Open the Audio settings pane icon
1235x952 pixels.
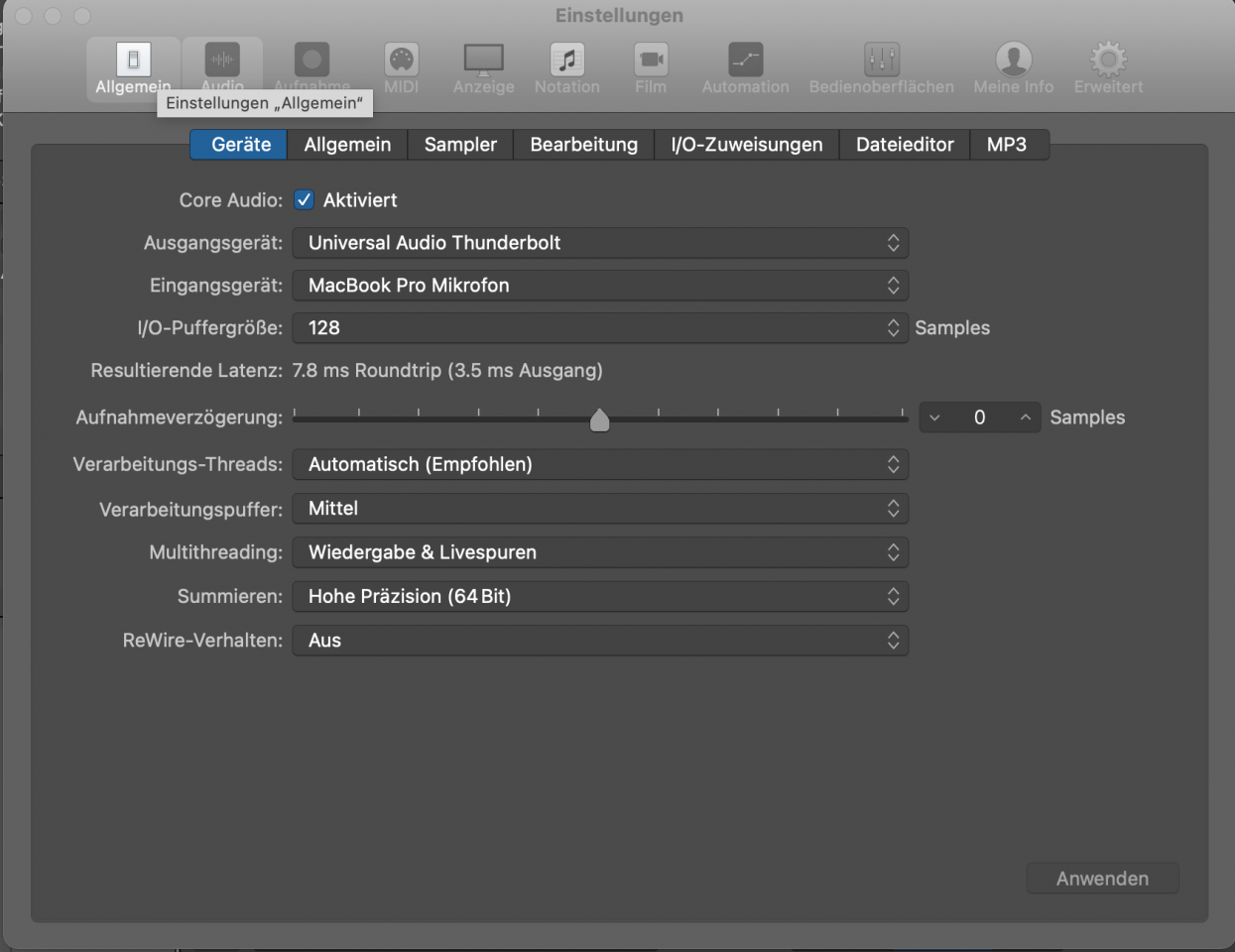(x=222, y=59)
